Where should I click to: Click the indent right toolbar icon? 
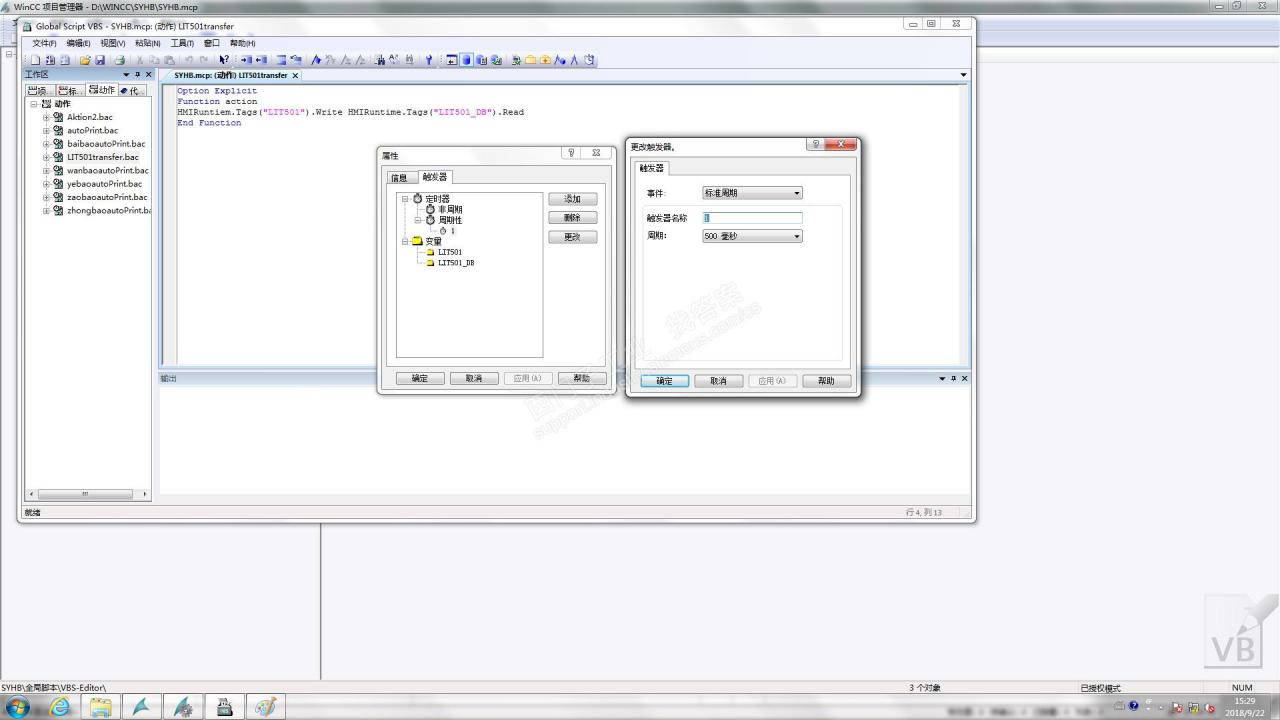[246, 60]
